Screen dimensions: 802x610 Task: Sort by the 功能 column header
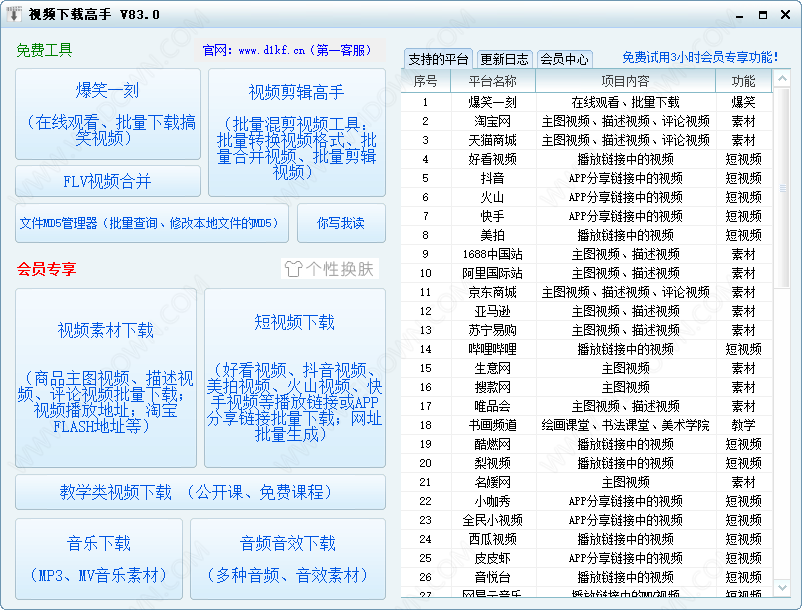[743, 81]
